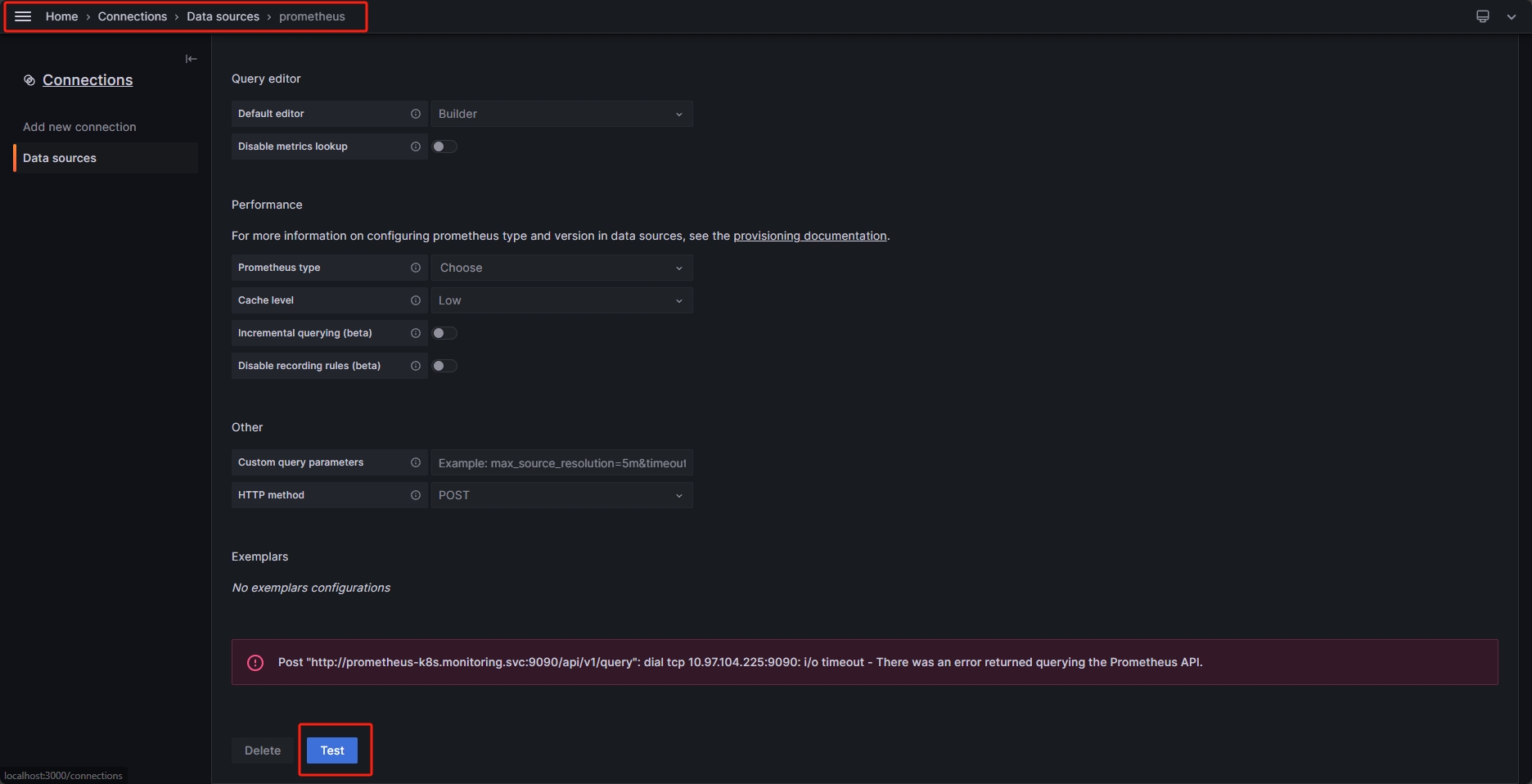Image resolution: width=1532 pixels, height=784 pixels.
Task: Click the error alert exclamation icon
Action: [x=255, y=663]
